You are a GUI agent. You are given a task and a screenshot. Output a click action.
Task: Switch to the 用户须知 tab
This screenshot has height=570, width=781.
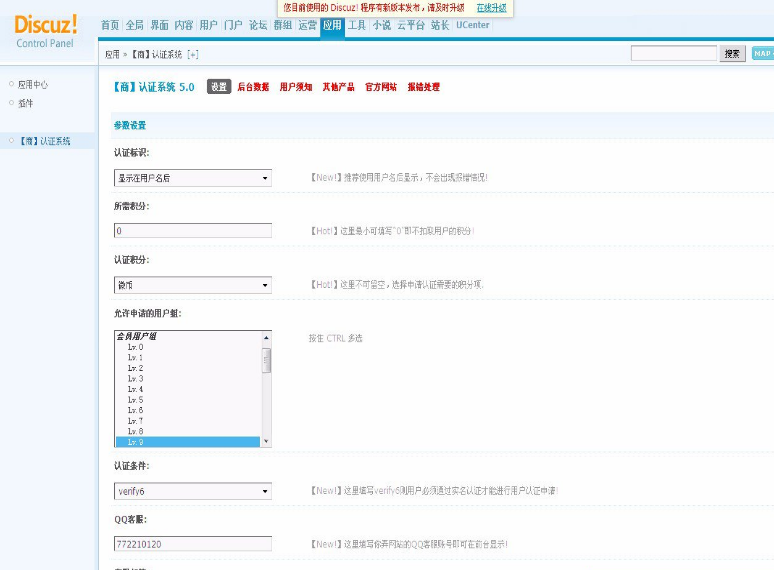(x=295, y=87)
